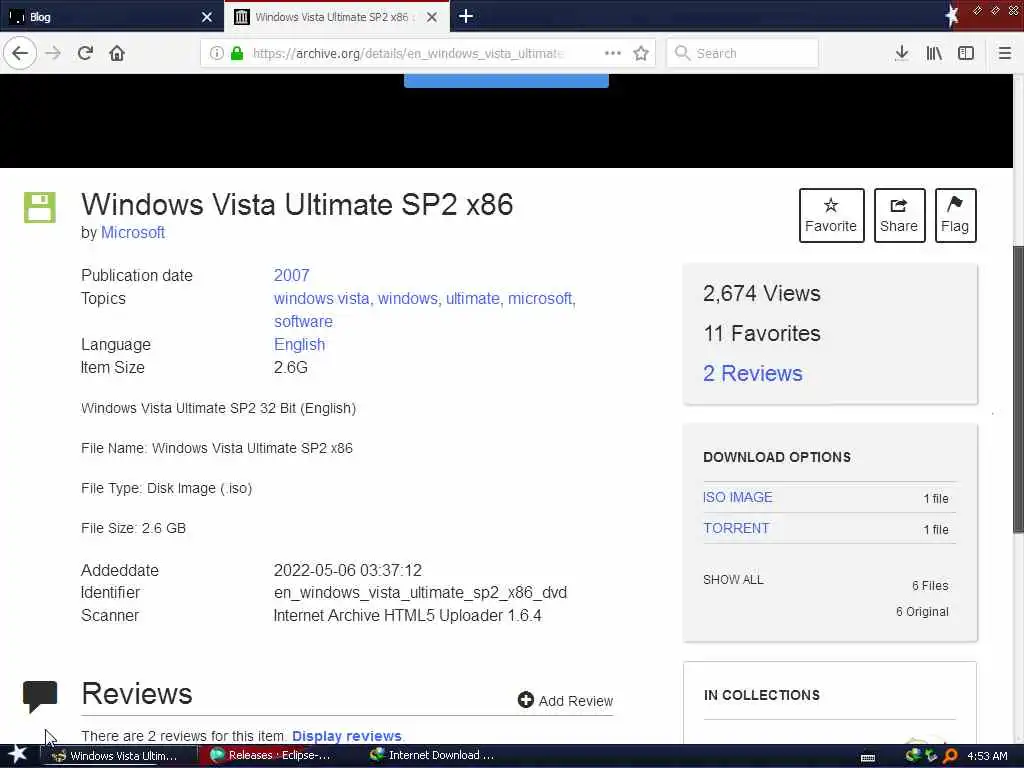
Task: Open the downloads panel arrow
Action: [902, 53]
